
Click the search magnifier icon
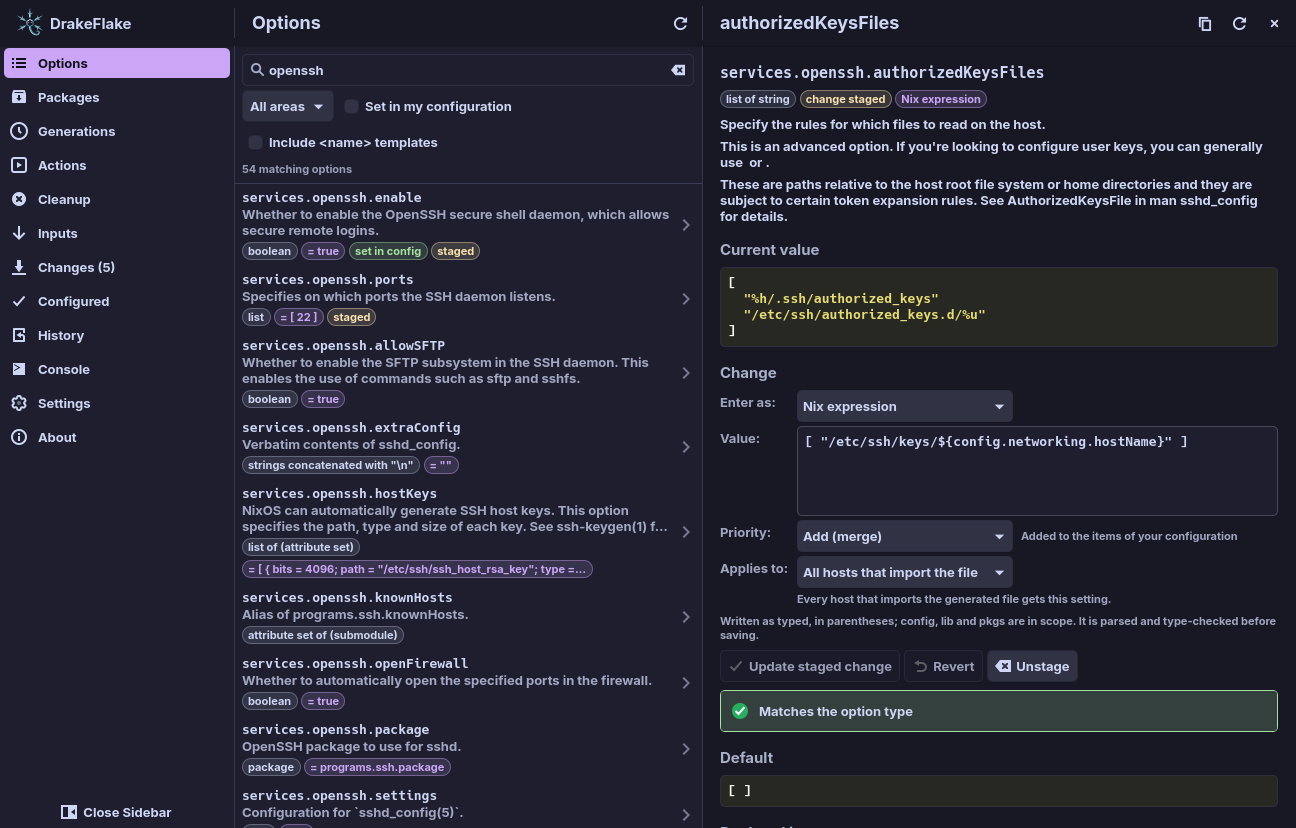point(257,70)
